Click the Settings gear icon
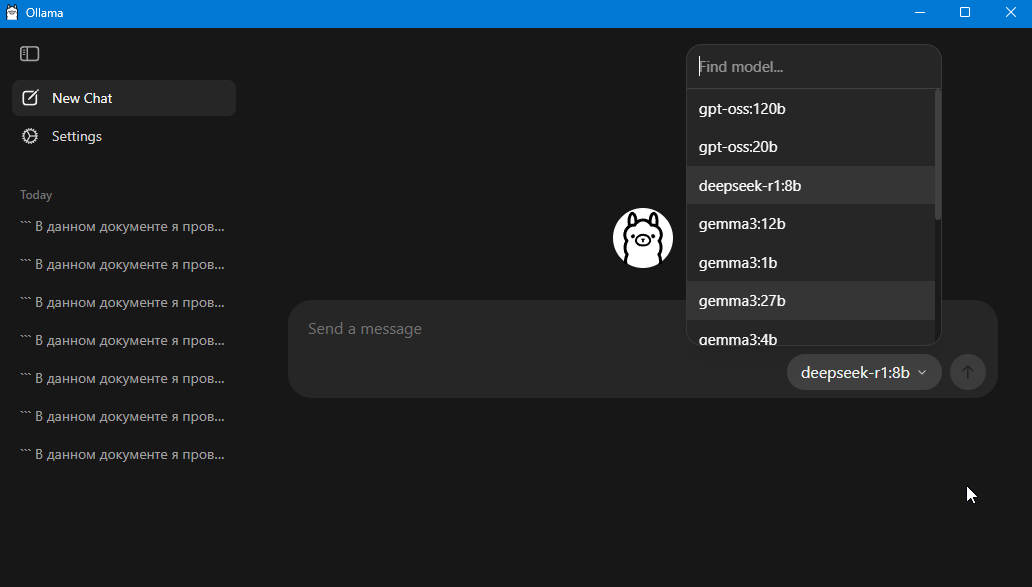This screenshot has height=587, width=1032. [30, 136]
